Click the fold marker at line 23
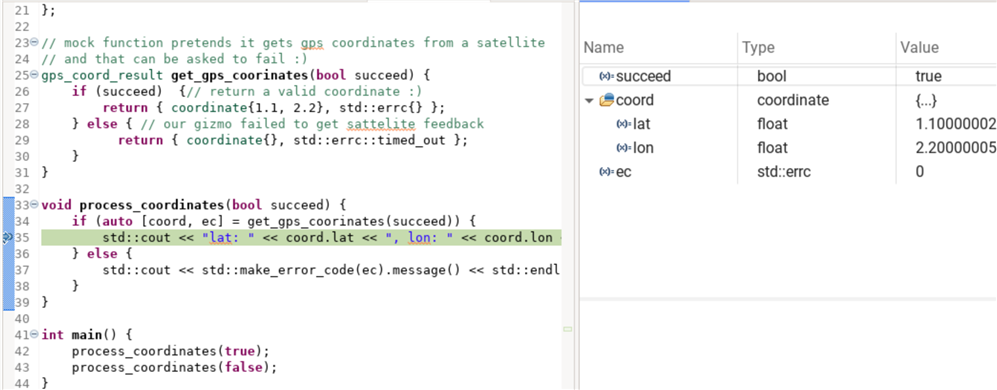Screen dimensions: 997x390 (x=34, y=43)
